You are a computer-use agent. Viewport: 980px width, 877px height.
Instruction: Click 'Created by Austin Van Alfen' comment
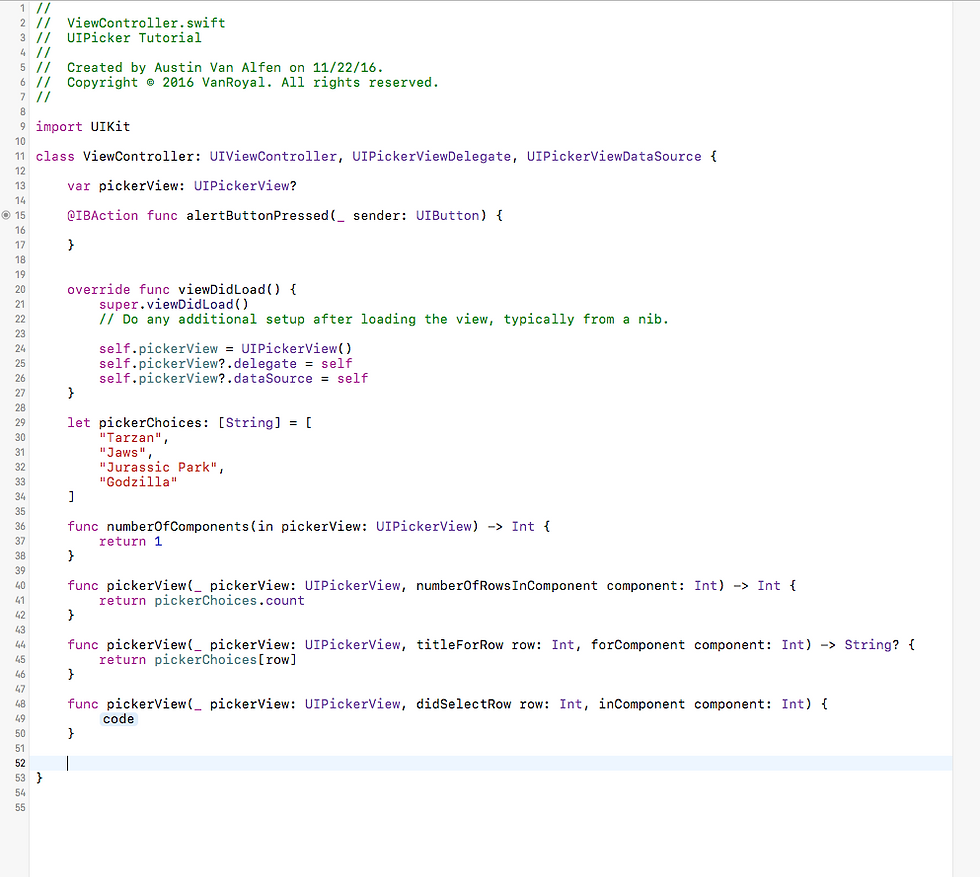[174, 68]
